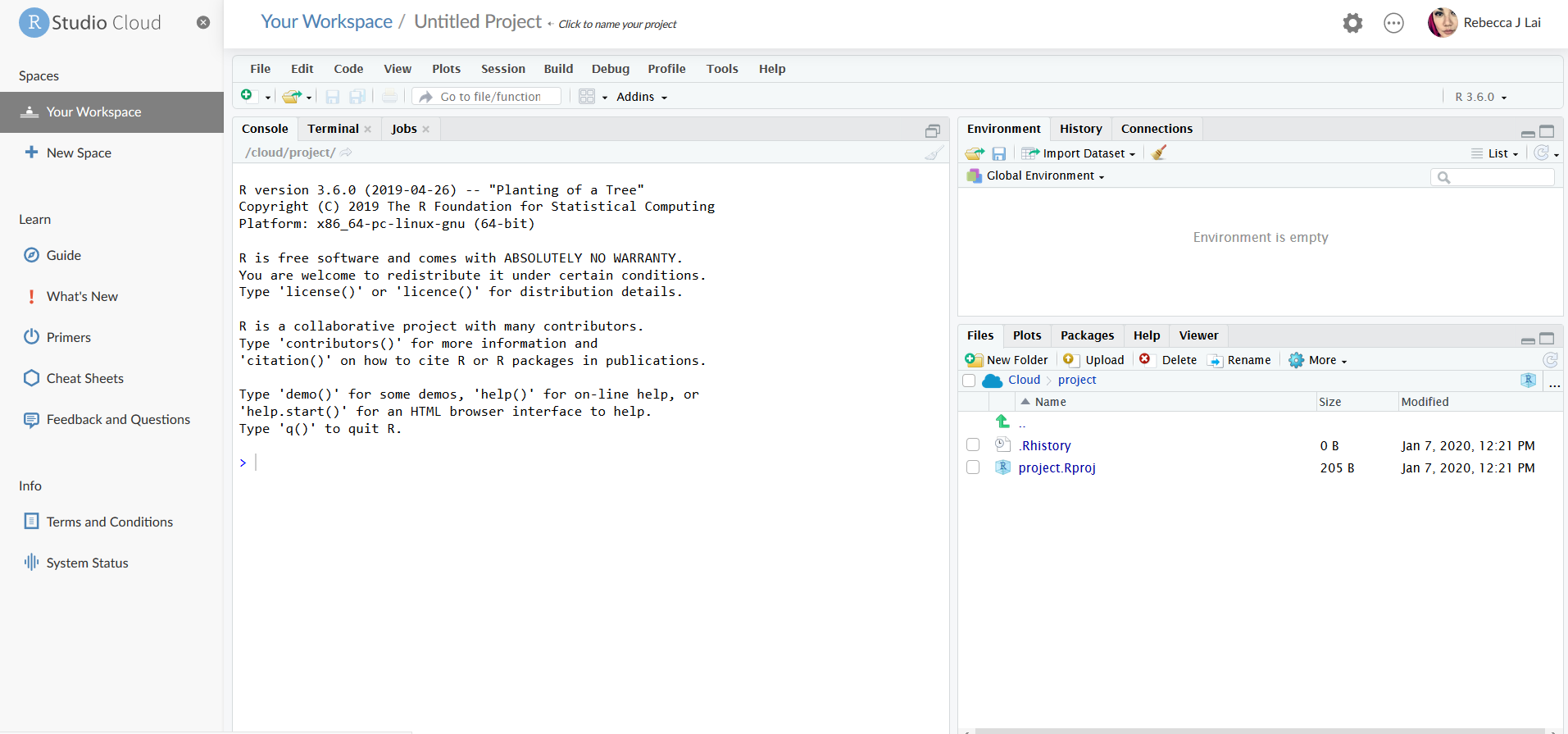Click the New File icon in toolbar
The image size is (1568, 734).
247,96
